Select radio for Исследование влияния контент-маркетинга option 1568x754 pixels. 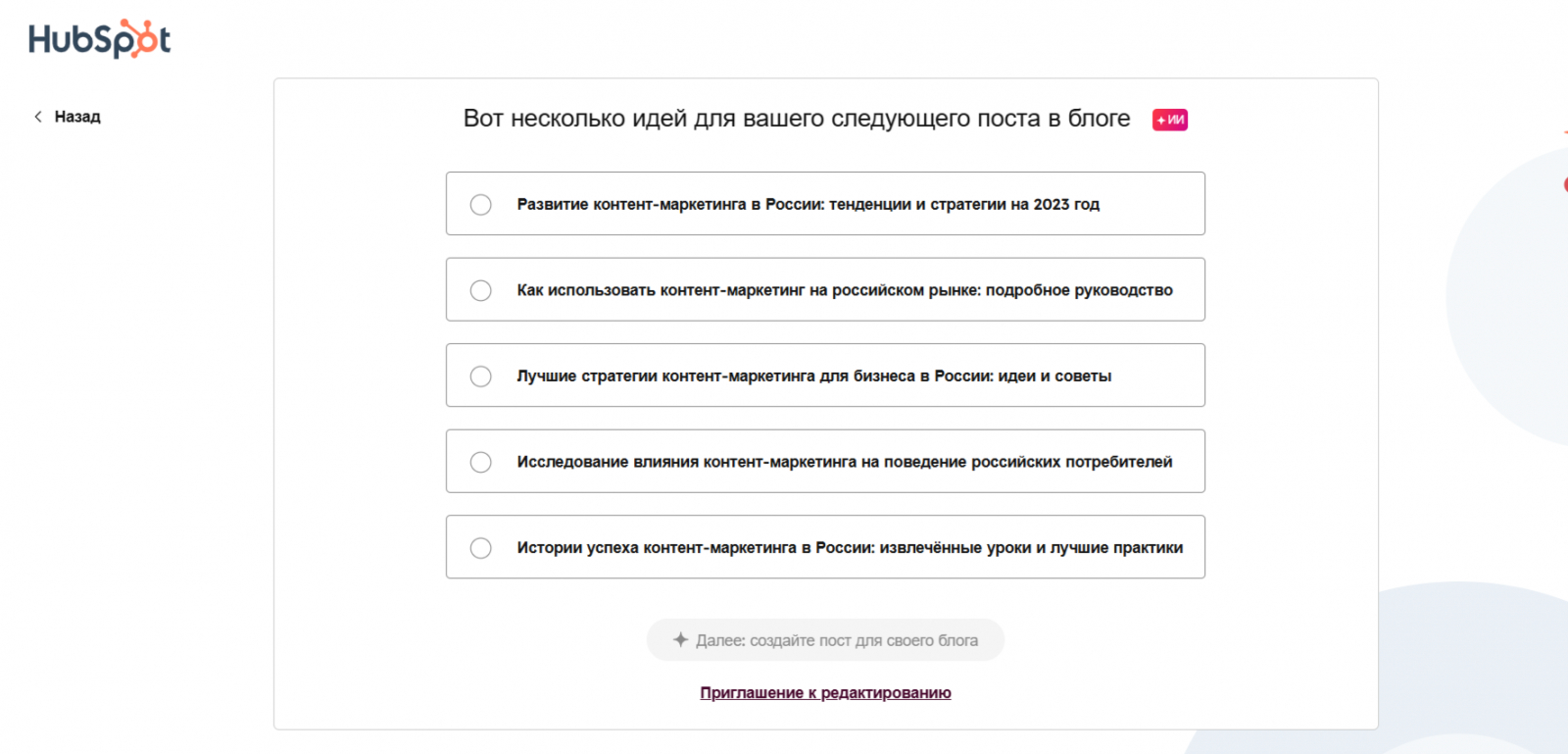pyautogui.click(x=480, y=462)
